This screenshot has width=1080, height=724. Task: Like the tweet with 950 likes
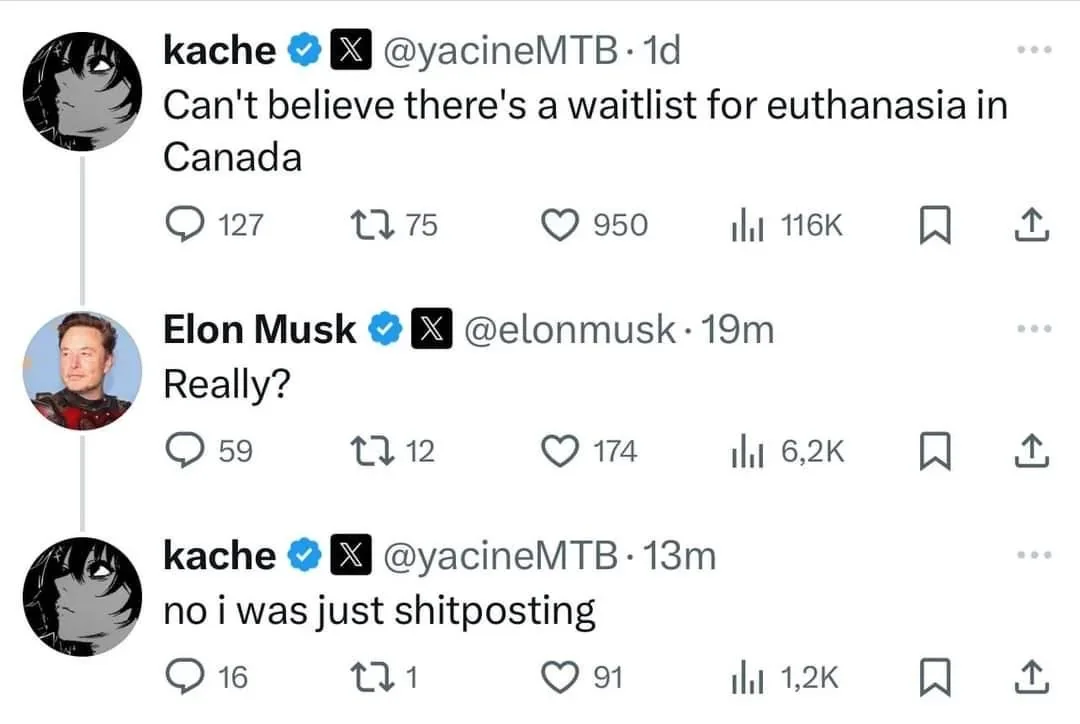tap(562, 225)
